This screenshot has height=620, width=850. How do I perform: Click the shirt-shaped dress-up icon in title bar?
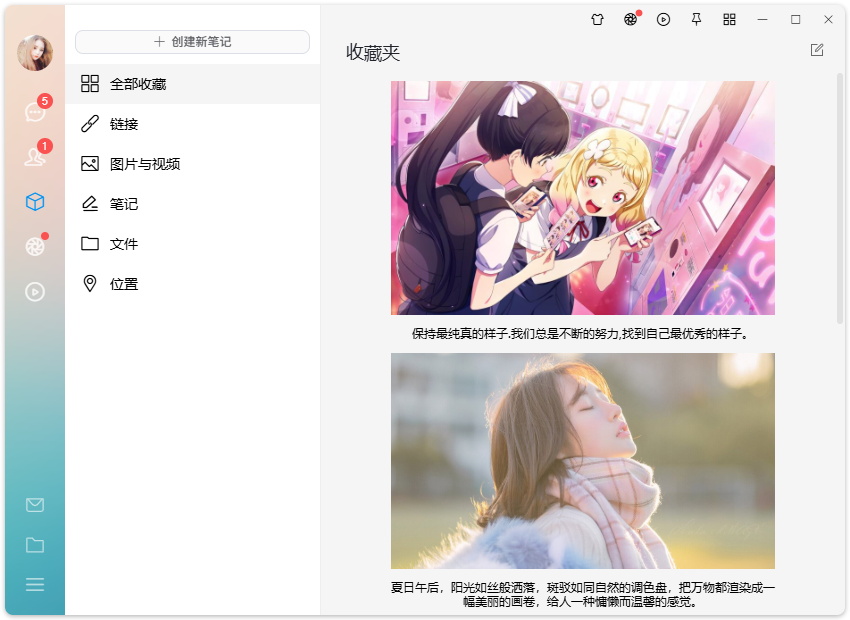597,19
